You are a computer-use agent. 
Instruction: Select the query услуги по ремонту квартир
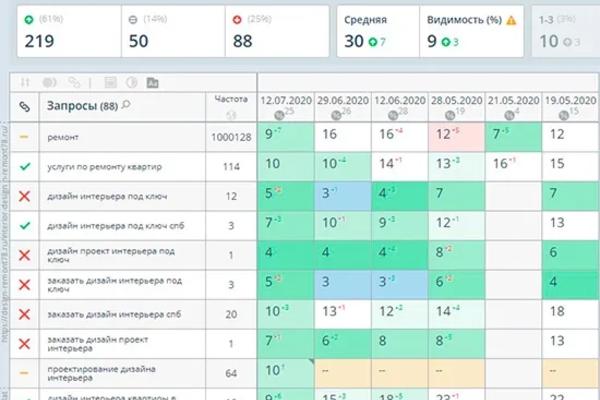pyautogui.click(x=104, y=167)
